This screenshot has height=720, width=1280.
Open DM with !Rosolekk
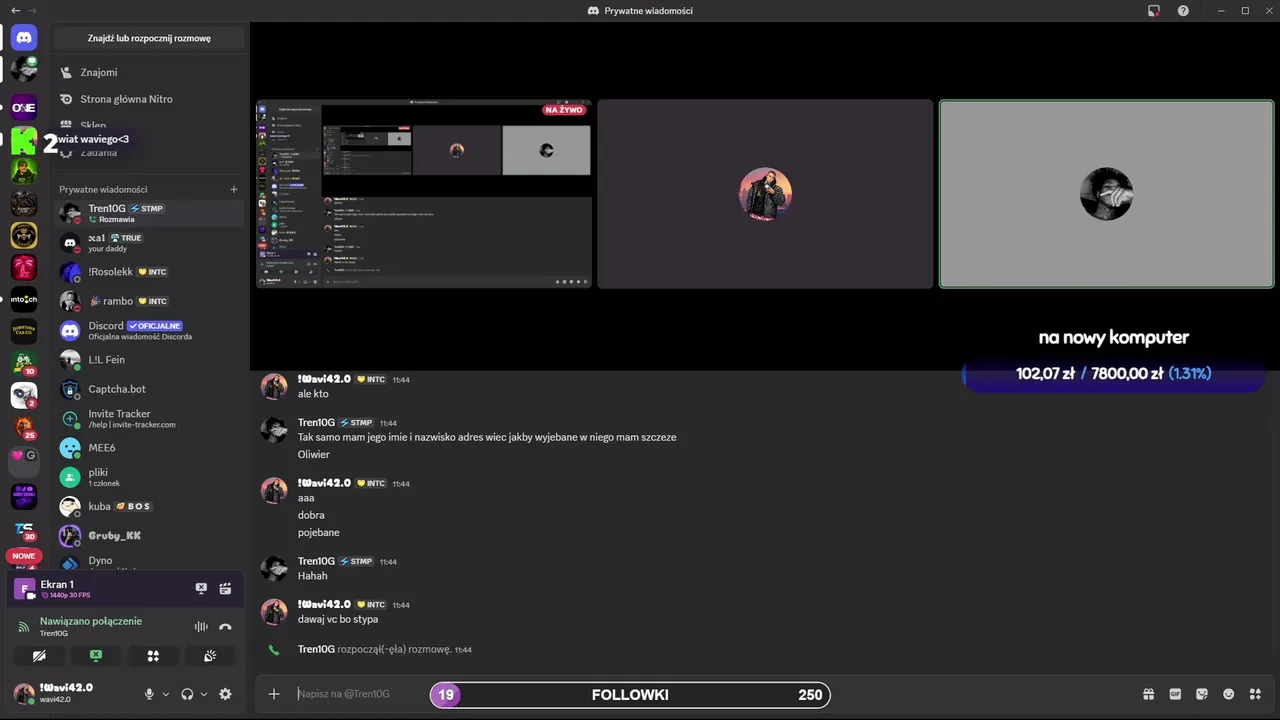[x=148, y=272]
